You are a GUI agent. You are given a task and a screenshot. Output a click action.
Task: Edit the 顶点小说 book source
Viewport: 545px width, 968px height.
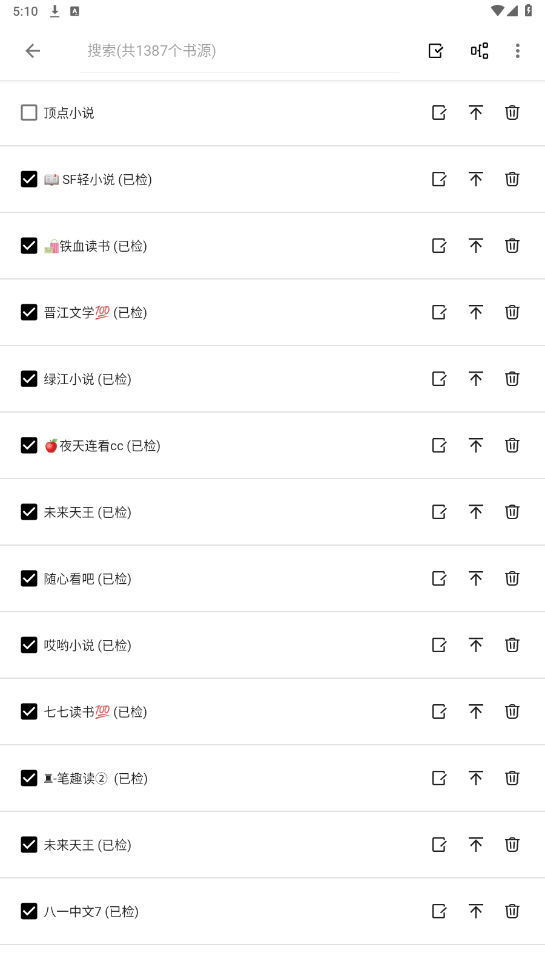tap(439, 112)
